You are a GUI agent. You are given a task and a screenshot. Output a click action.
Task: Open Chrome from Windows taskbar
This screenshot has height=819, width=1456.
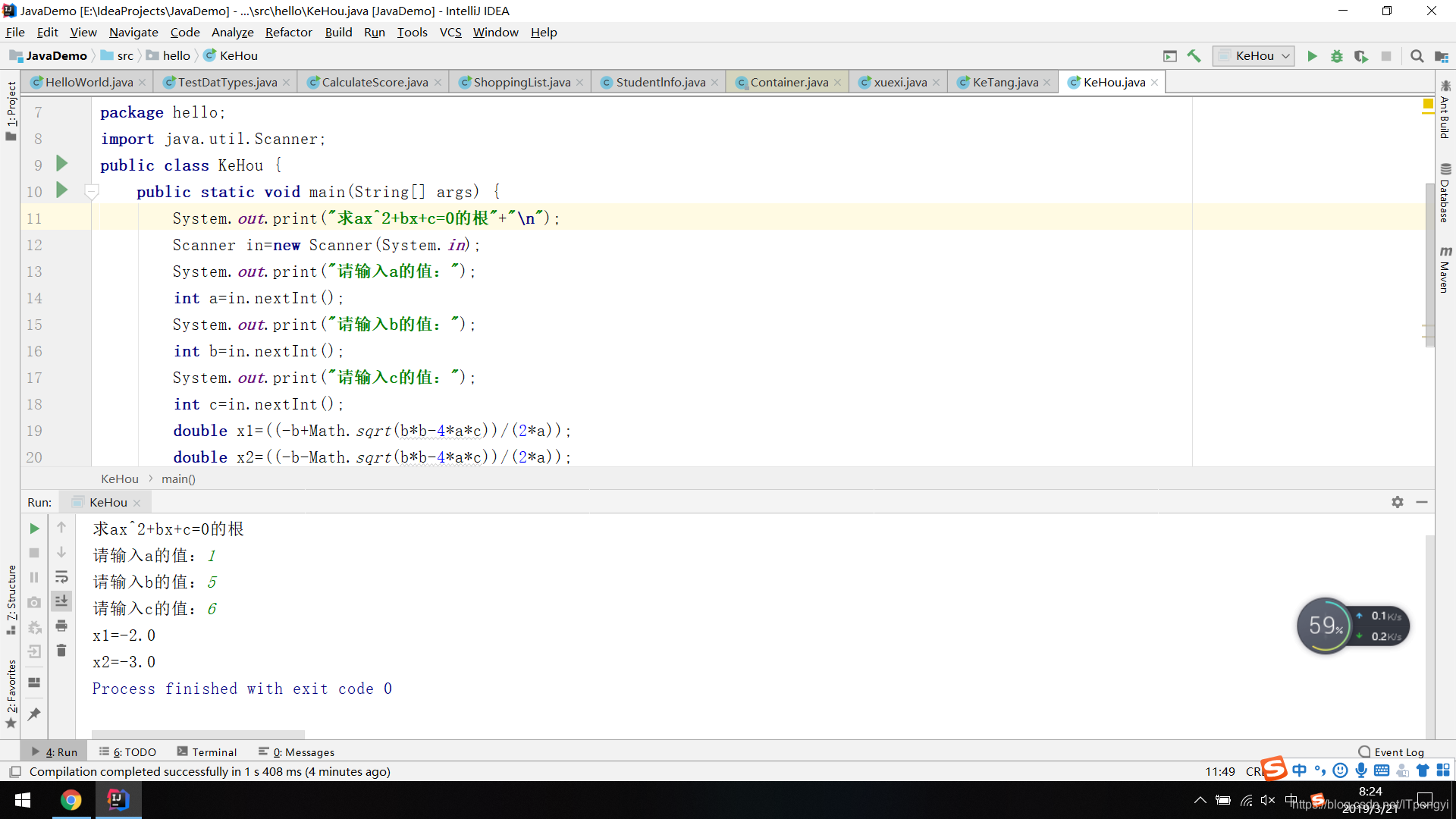(x=71, y=800)
